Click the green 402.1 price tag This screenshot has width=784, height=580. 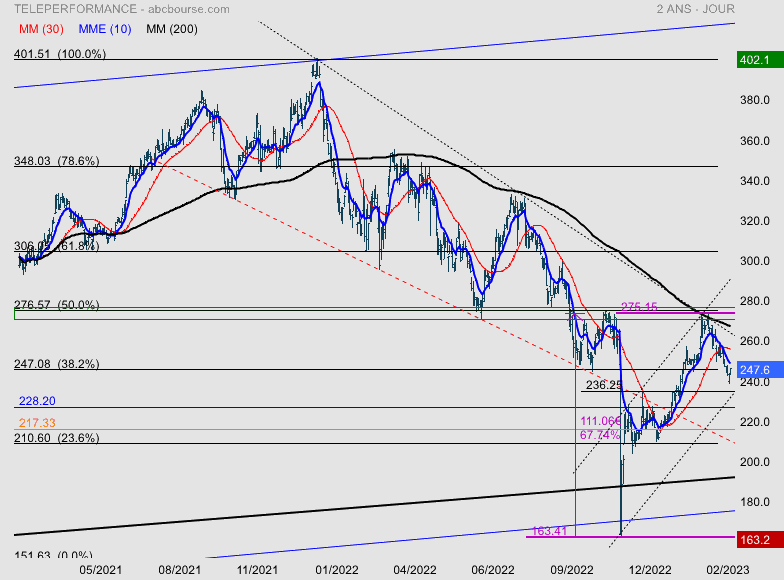click(x=760, y=60)
